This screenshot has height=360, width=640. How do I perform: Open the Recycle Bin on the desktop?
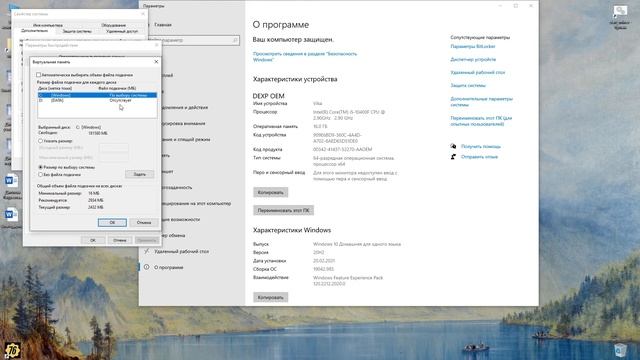coord(620,350)
